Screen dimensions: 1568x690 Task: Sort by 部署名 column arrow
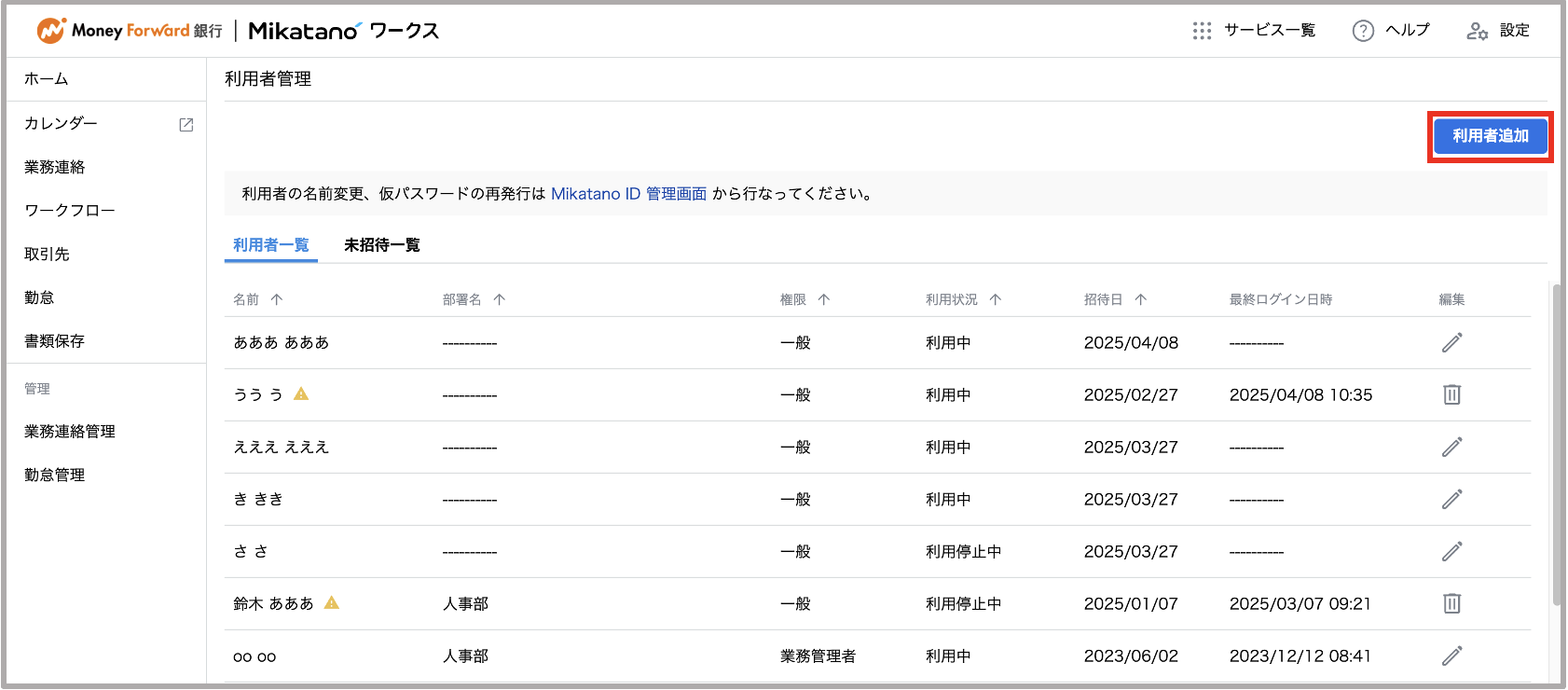click(500, 299)
